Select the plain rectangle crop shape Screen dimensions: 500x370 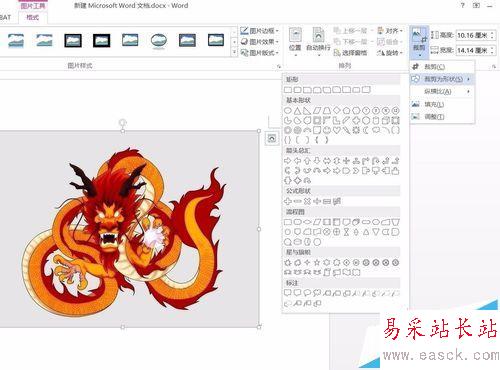pos(288,90)
